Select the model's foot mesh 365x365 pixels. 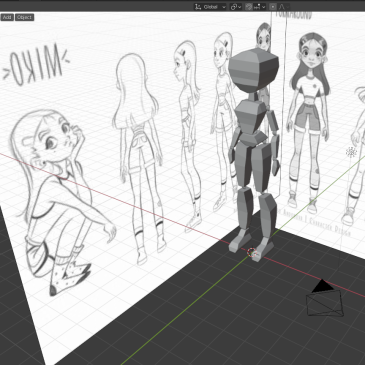point(240,239)
